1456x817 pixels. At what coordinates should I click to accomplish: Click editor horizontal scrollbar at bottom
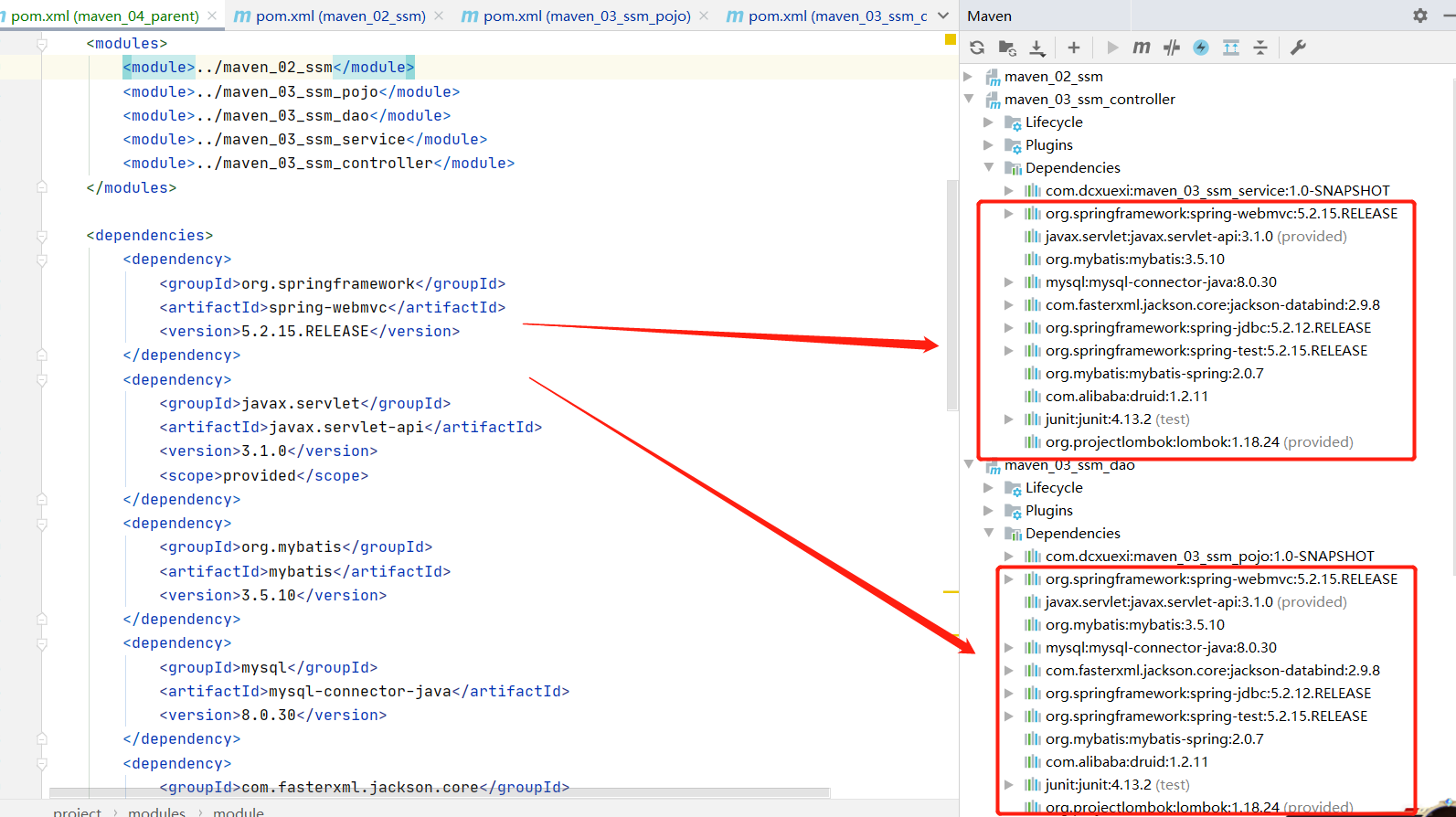(439, 792)
